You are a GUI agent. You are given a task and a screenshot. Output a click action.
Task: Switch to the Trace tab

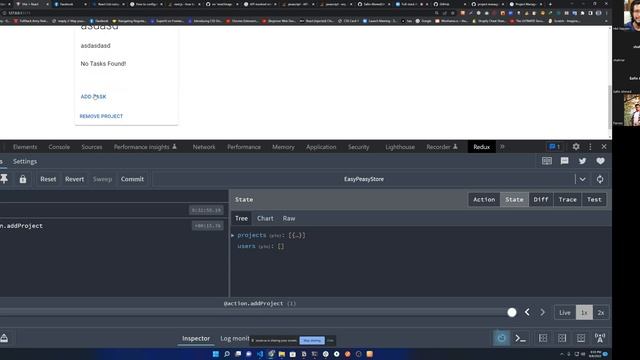[567, 200]
